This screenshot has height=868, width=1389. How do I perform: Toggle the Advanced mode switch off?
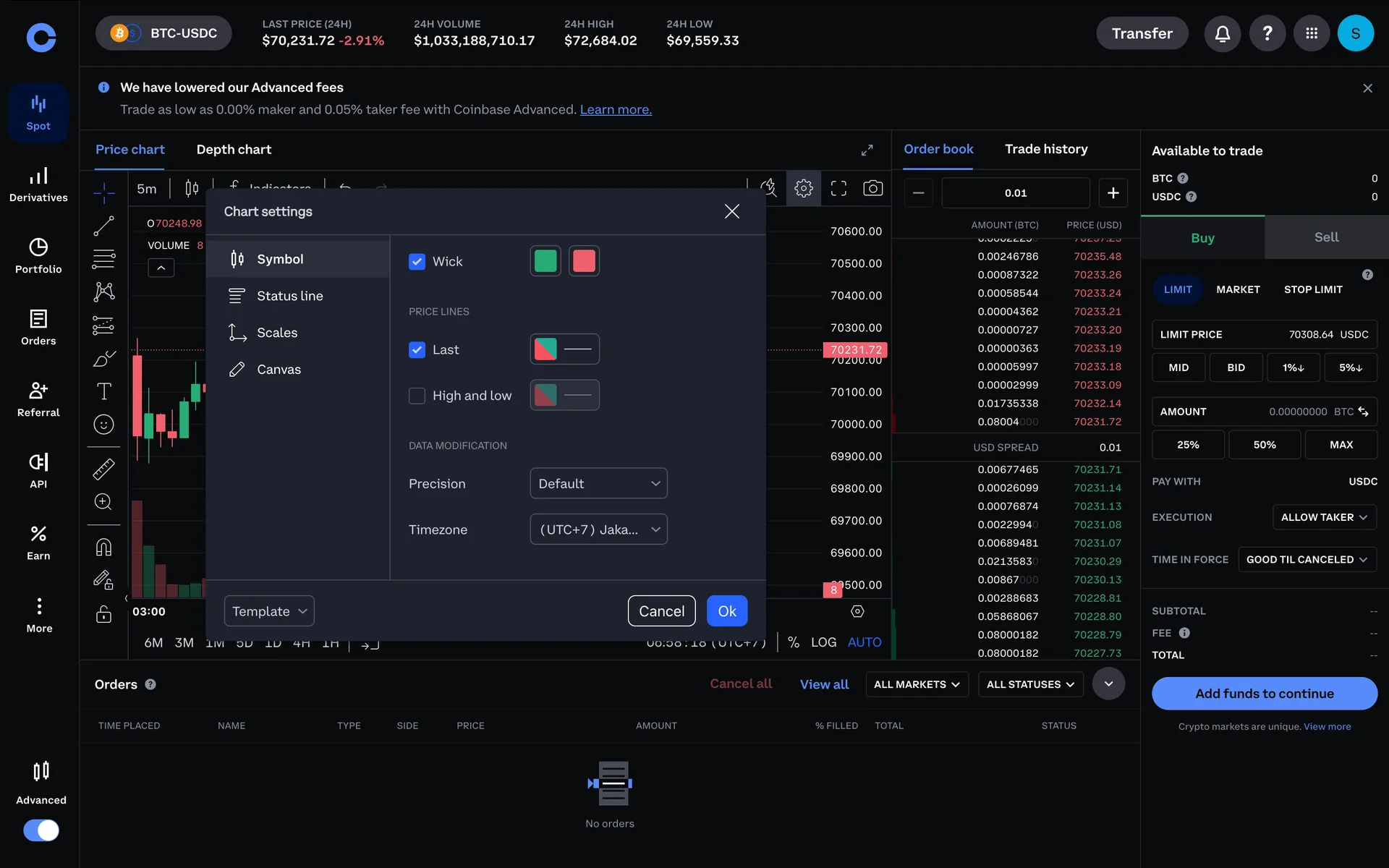pyautogui.click(x=41, y=830)
